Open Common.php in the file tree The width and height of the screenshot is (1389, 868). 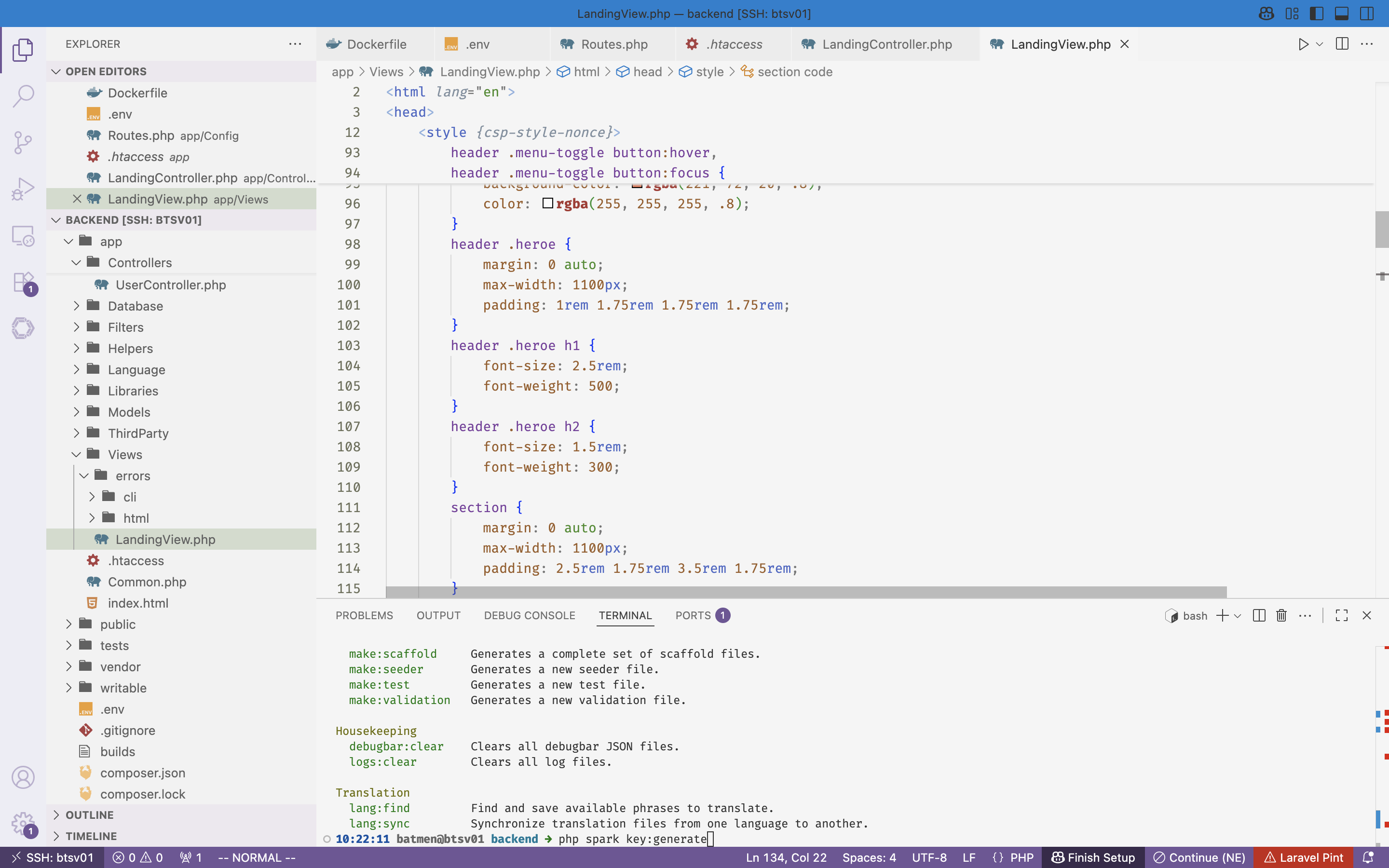click(x=147, y=582)
